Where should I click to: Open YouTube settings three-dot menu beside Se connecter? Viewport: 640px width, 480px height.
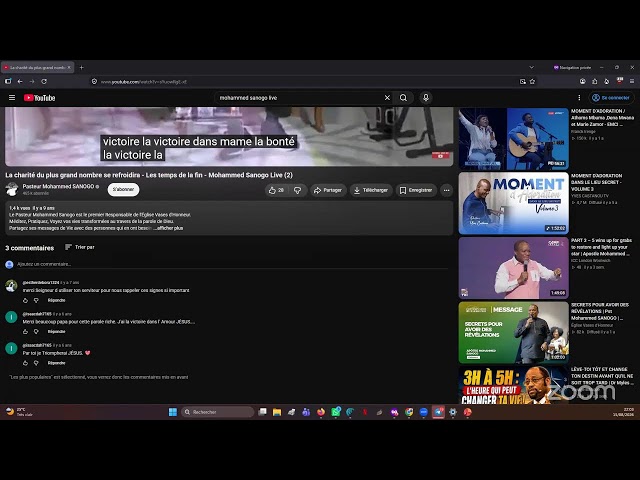coord(579,98)
